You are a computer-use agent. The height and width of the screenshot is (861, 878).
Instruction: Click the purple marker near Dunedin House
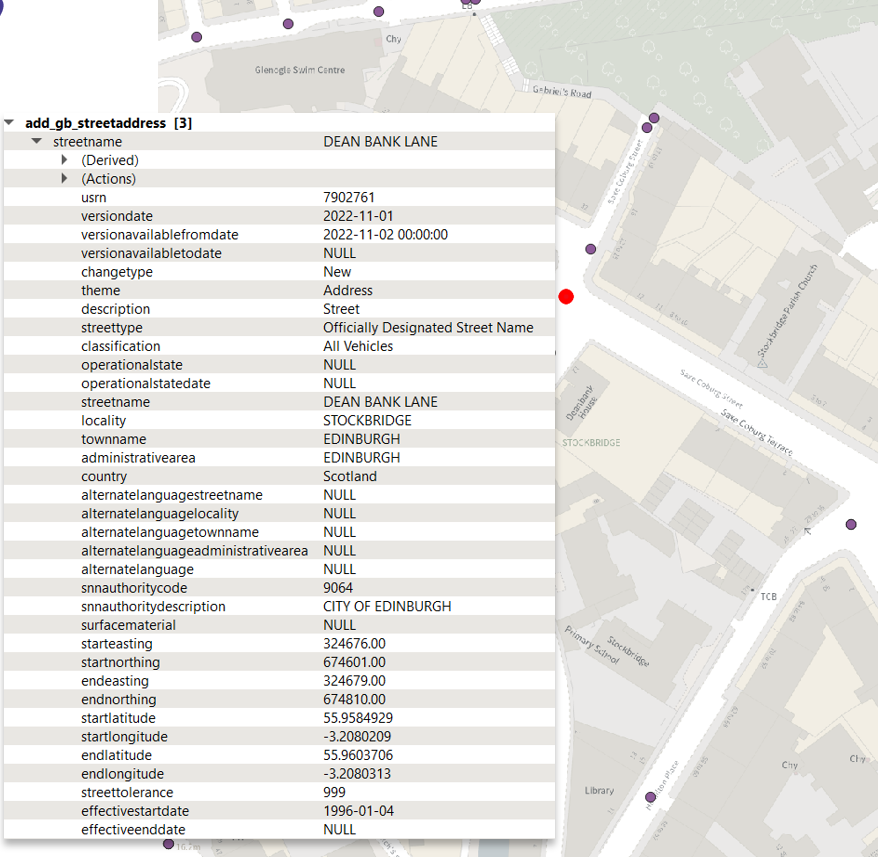point(591,249)
